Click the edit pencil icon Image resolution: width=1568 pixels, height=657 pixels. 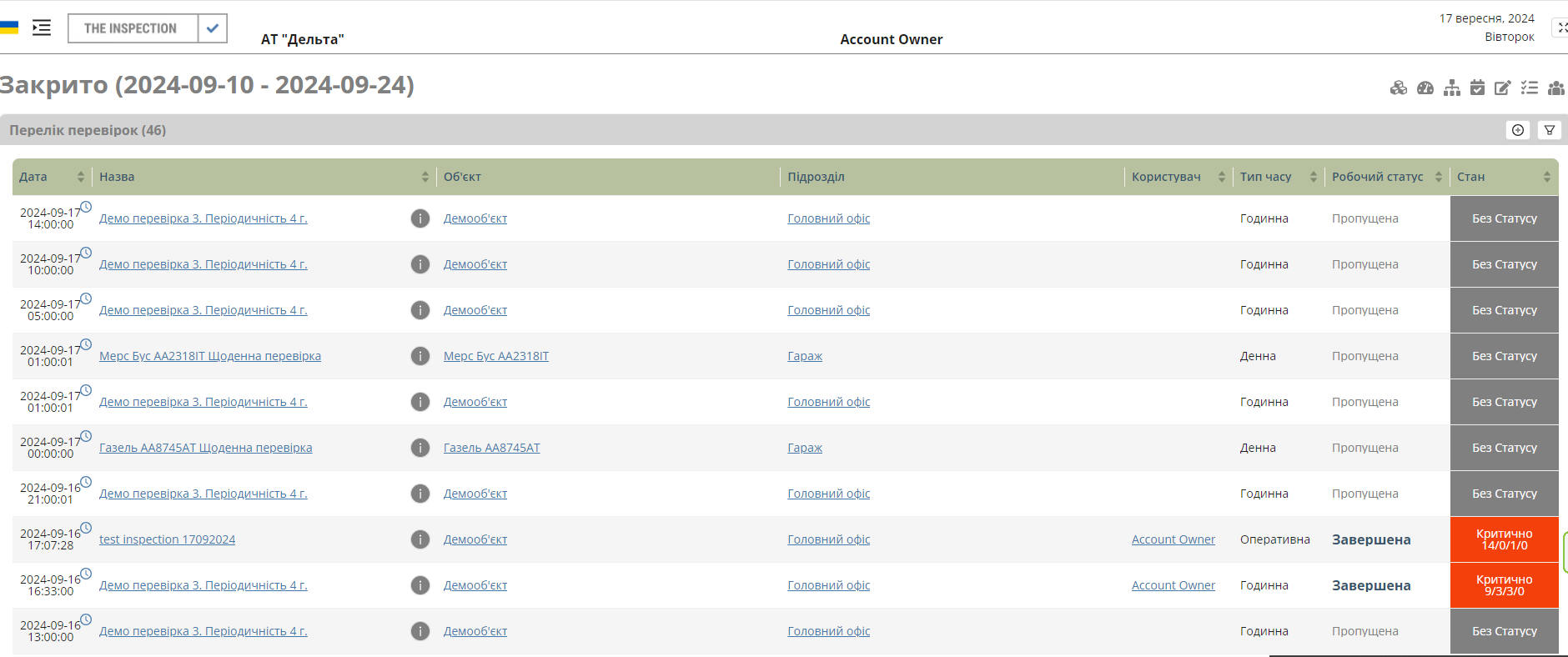1503,88
